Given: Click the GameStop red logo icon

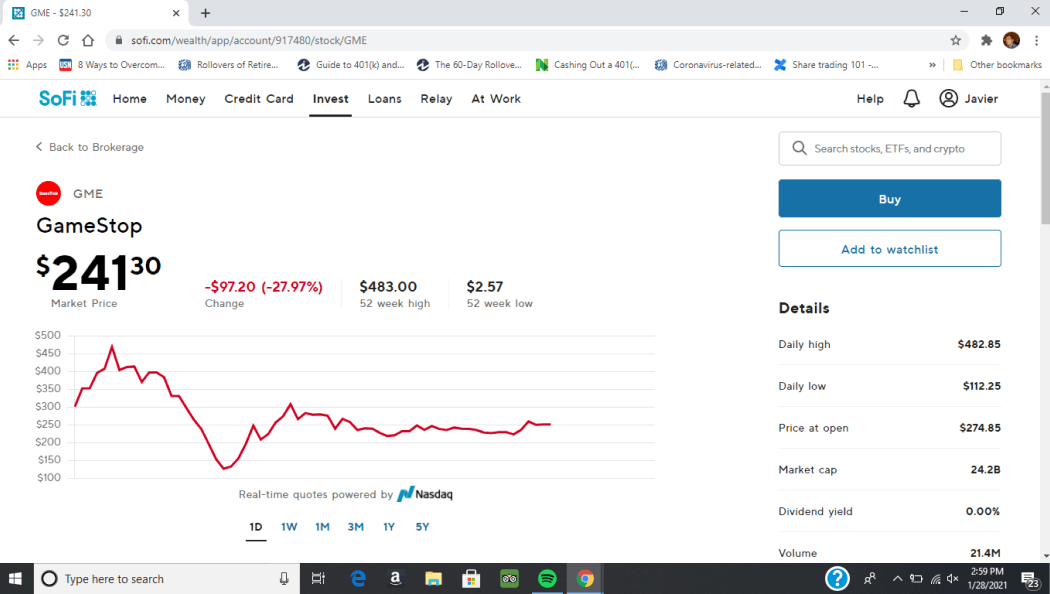Looking at the screenshot, I should point(48,193).
